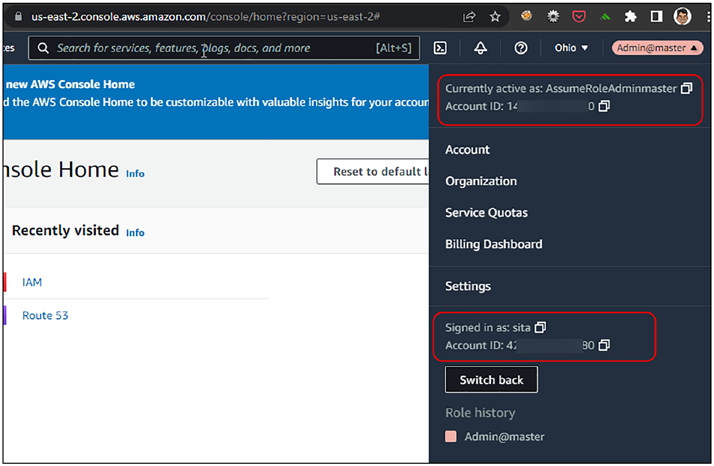Copy the signed-in user name sita
The width and height of the screenshot is (714, 466).
(x=541, y=327)
